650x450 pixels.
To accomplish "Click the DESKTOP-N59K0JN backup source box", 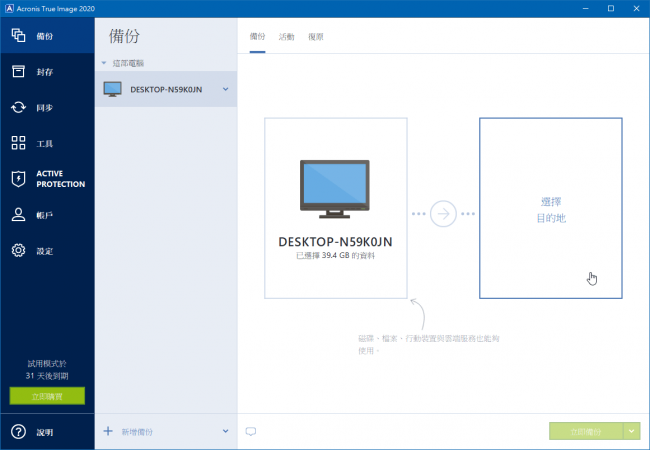I will pyautogui.click(x=335, y=208).
